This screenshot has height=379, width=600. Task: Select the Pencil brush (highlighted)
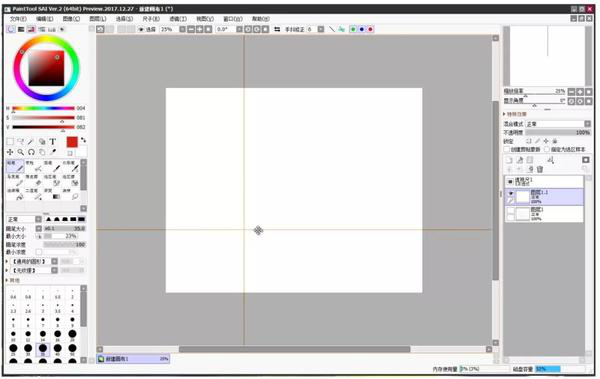point(15,166)
